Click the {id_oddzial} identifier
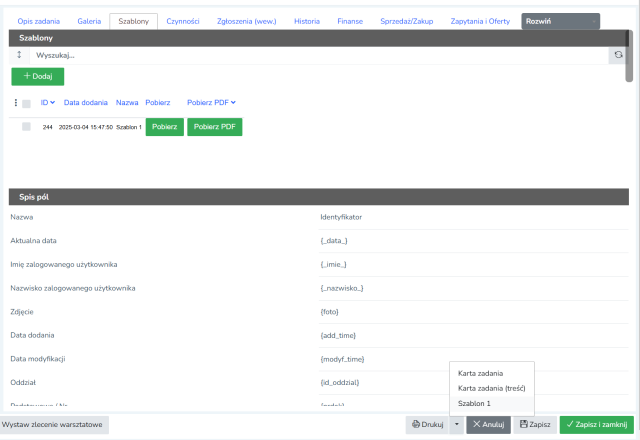 (340, 382)
